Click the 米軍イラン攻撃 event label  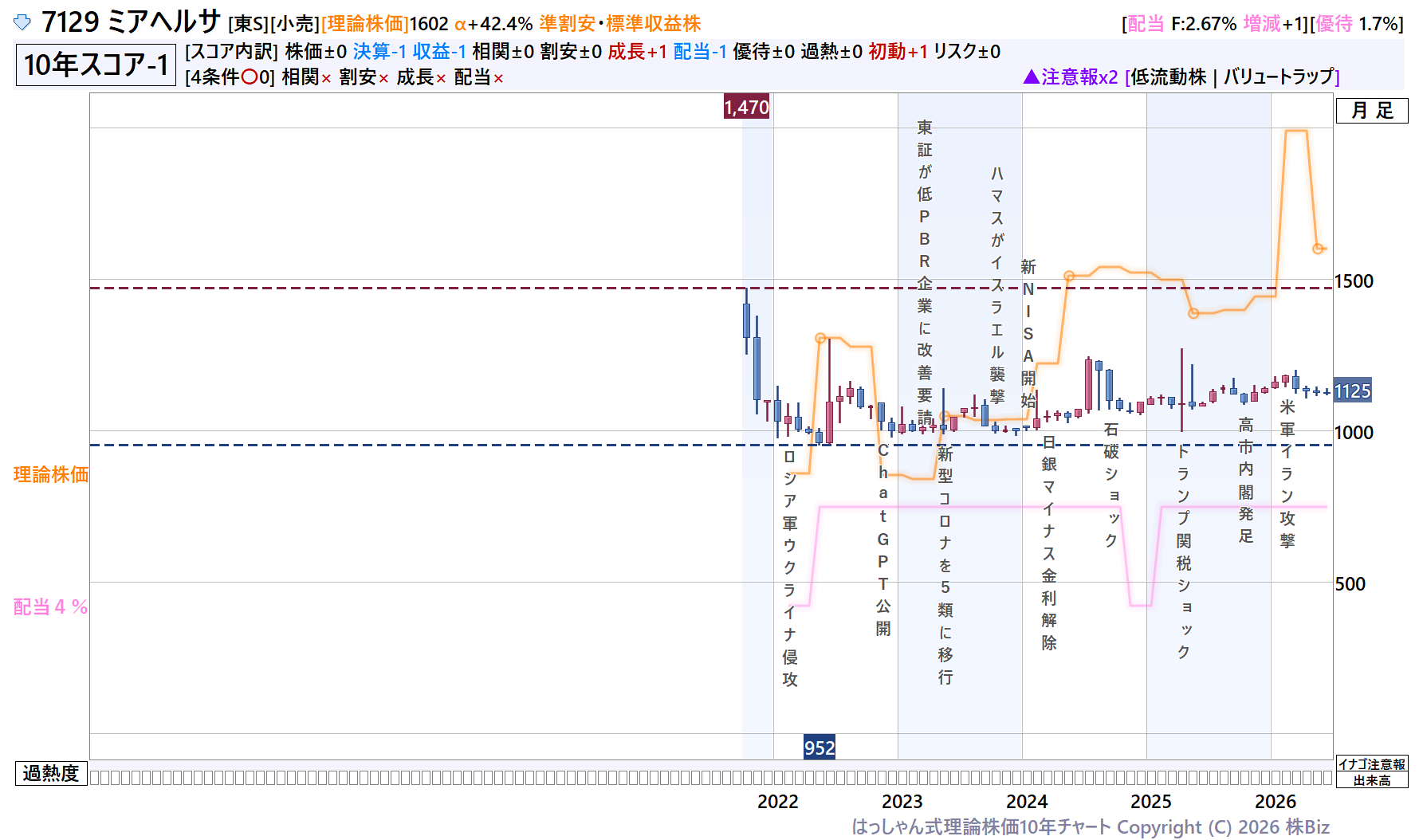(x=1287, y=473)
